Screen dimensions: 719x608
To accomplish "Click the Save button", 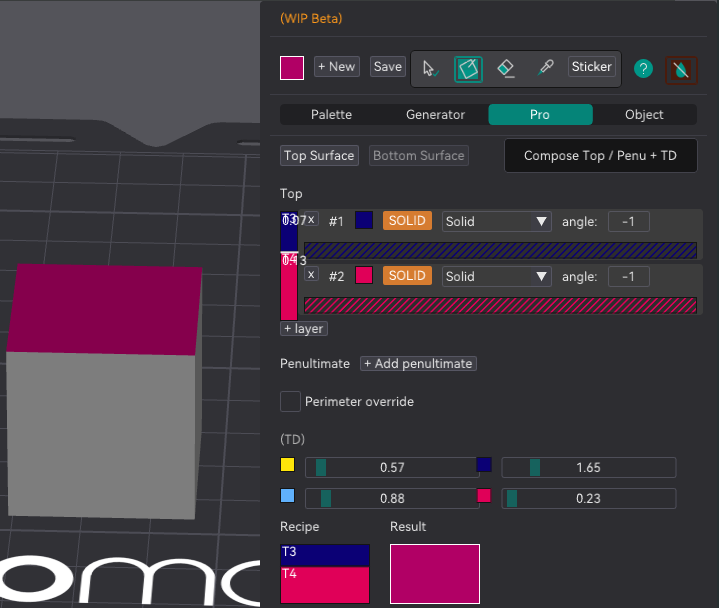I will click(x=387, y=66).
